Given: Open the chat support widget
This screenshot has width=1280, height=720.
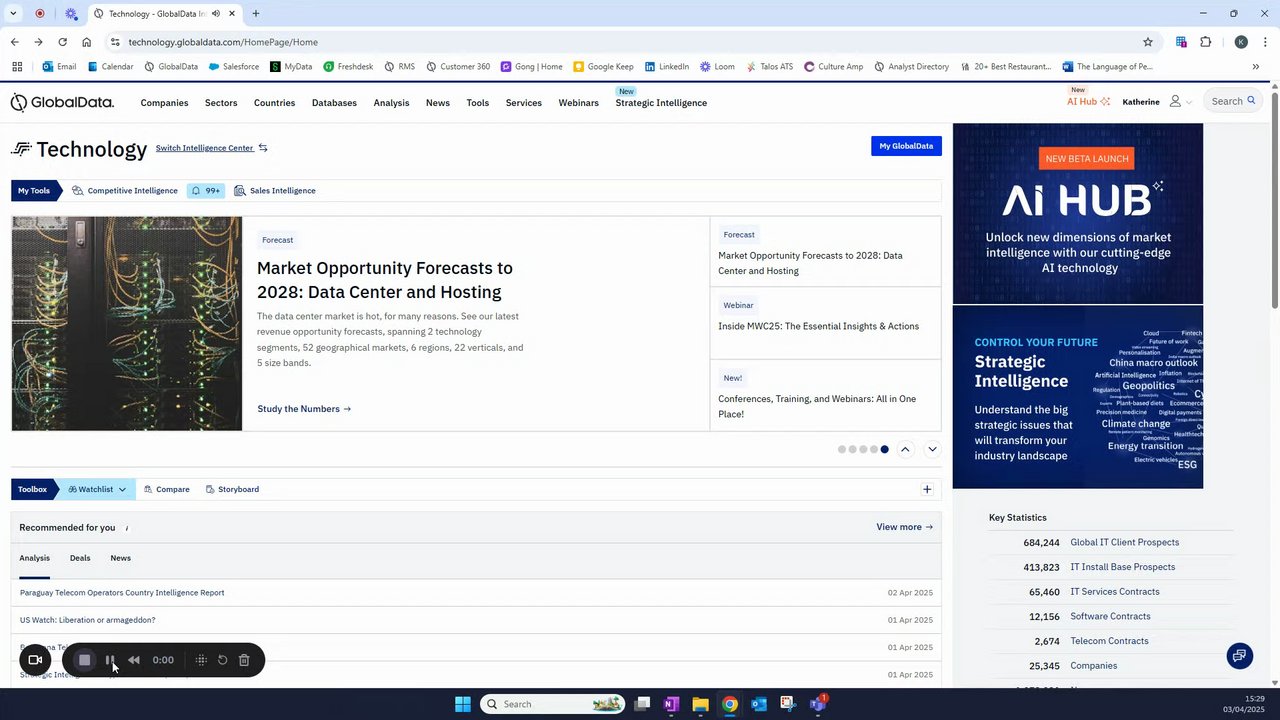Looking at the screenshot, I should [1239, 656].
